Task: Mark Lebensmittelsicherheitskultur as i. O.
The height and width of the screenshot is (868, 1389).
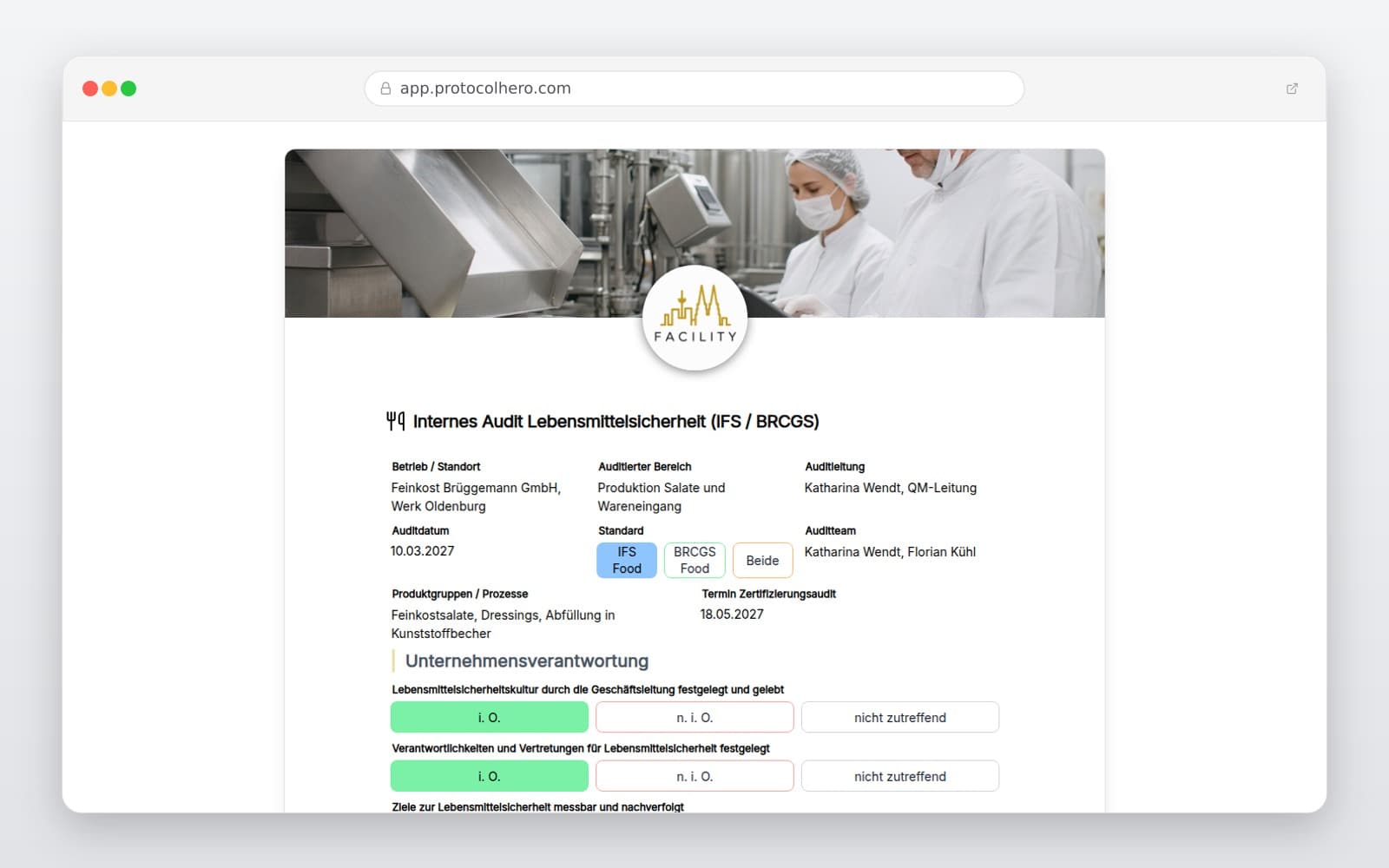Action: click(490, 717)
